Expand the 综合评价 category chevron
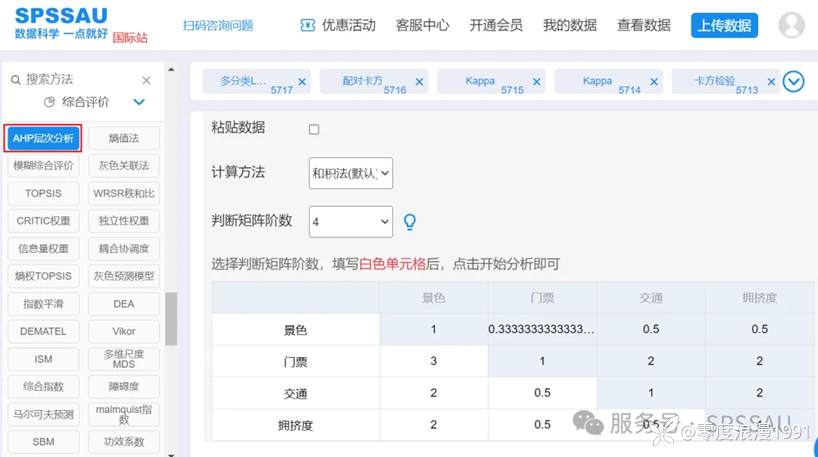 pyautogui.click(x=139, y=102)
